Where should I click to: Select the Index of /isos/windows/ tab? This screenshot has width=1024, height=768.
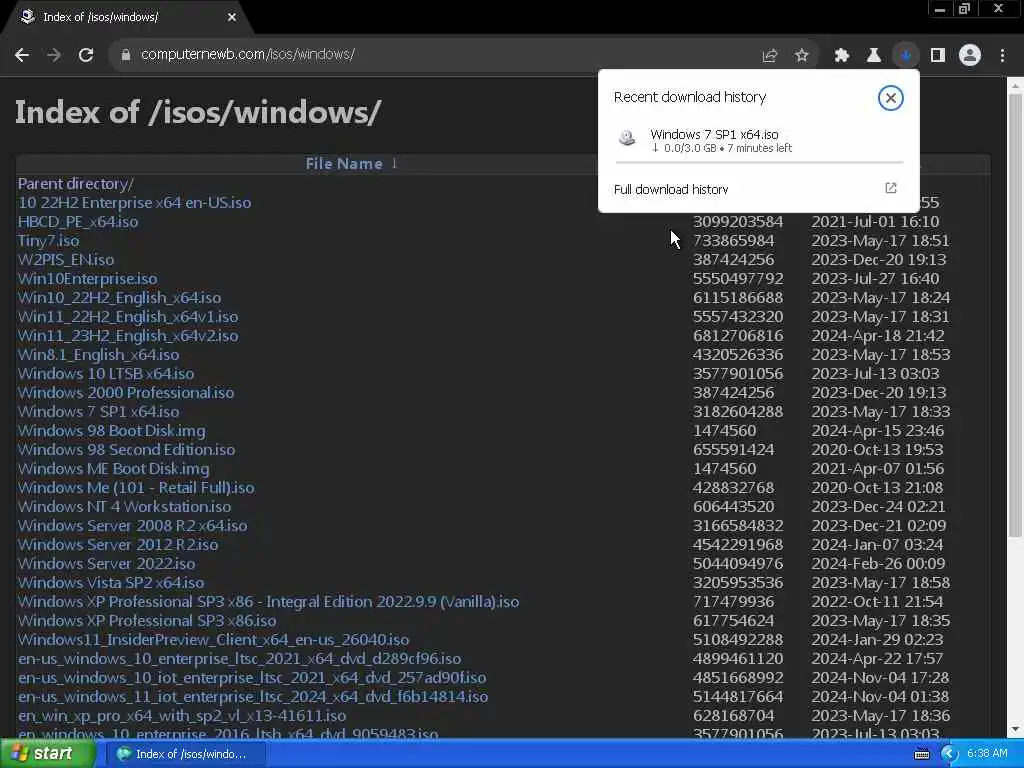pyautogui.click(x=127, y=18)
